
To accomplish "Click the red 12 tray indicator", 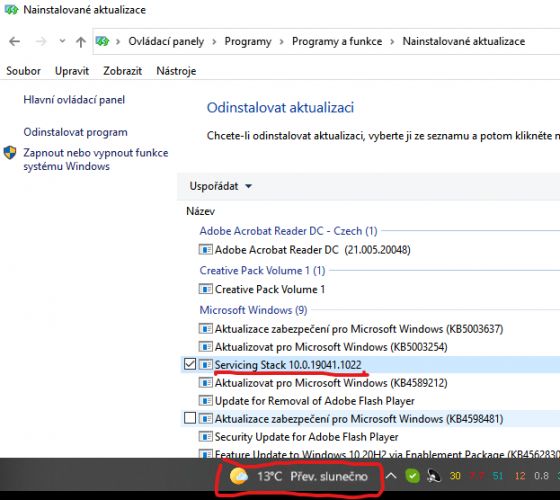I will [x=520, y=476].
